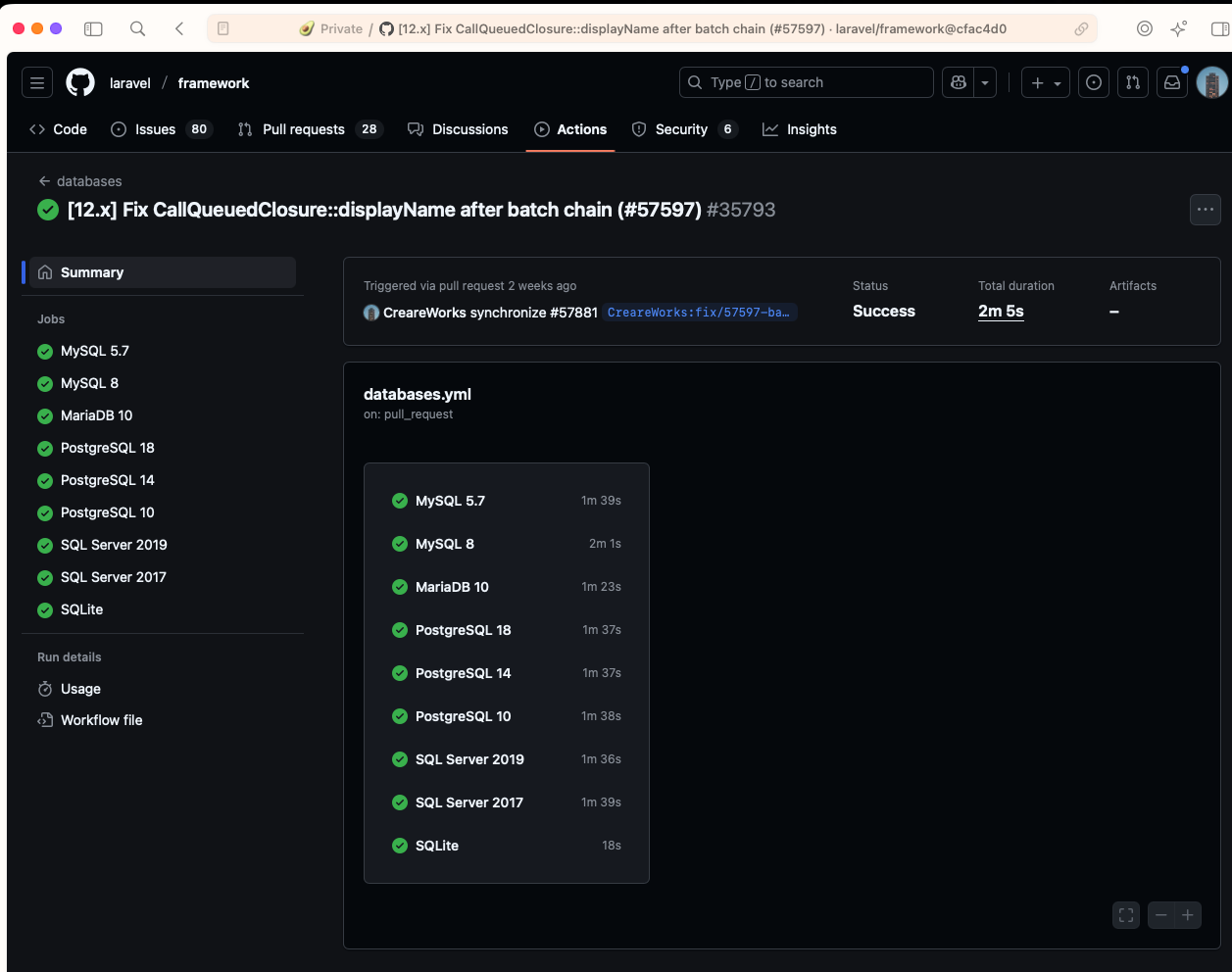This screenshot has width=1232, height=972.
Task: Select Summary in the sidebar
Action: [x=163, y=272]
